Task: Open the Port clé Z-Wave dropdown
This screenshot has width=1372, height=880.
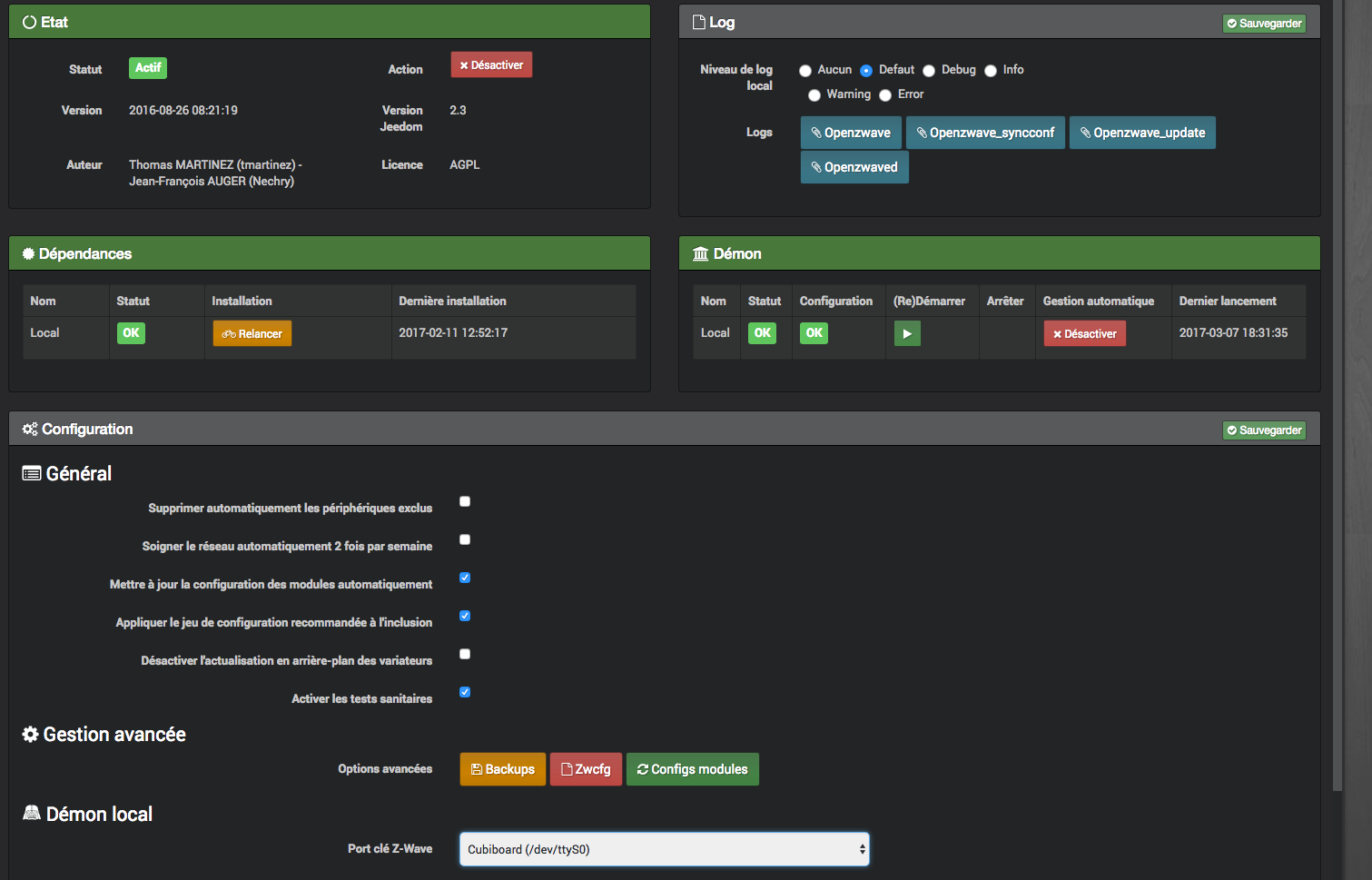Action: tap(665, 849)
